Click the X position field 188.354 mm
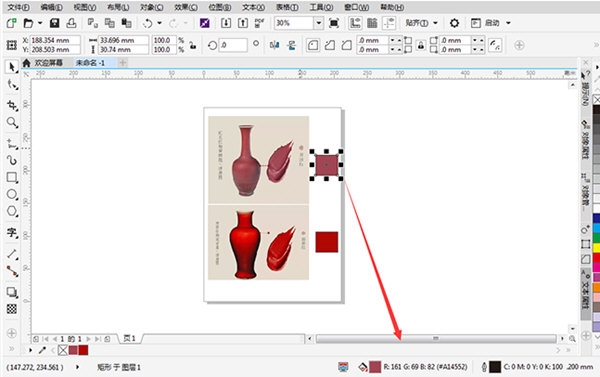 (55, 40)
